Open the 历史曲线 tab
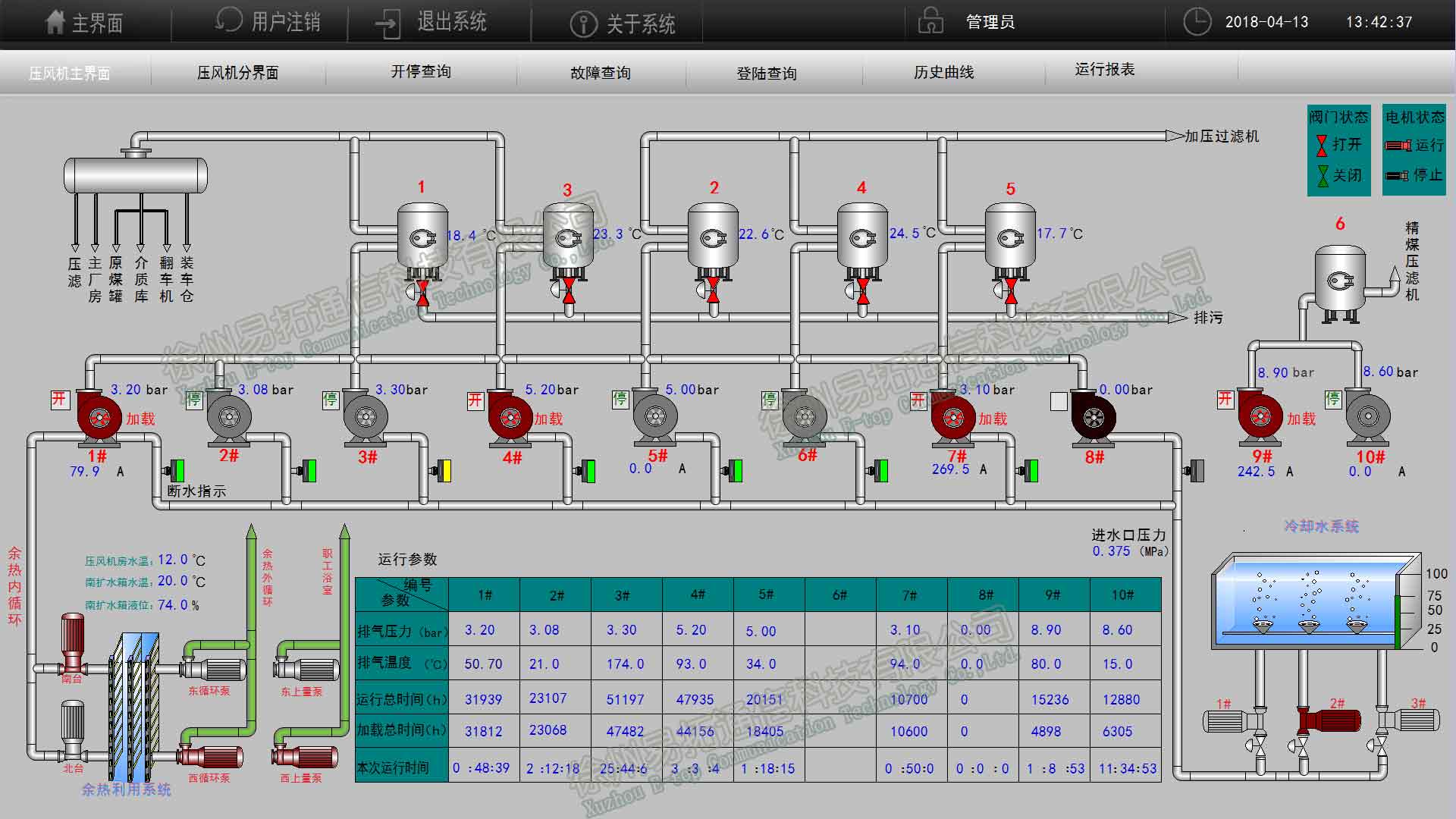The image size is (1456, 819). tap(943, 72)
